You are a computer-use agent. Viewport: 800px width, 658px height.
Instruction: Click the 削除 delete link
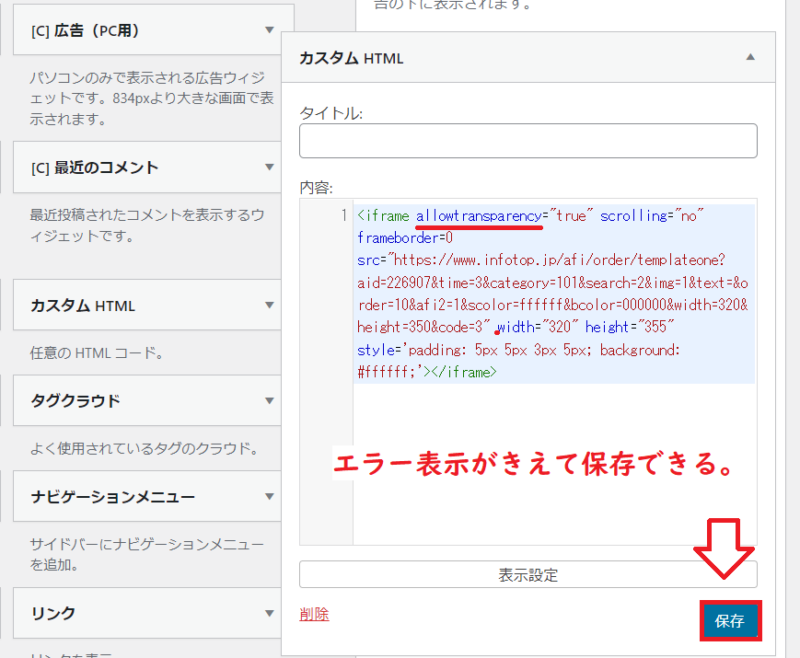(314, 614)
